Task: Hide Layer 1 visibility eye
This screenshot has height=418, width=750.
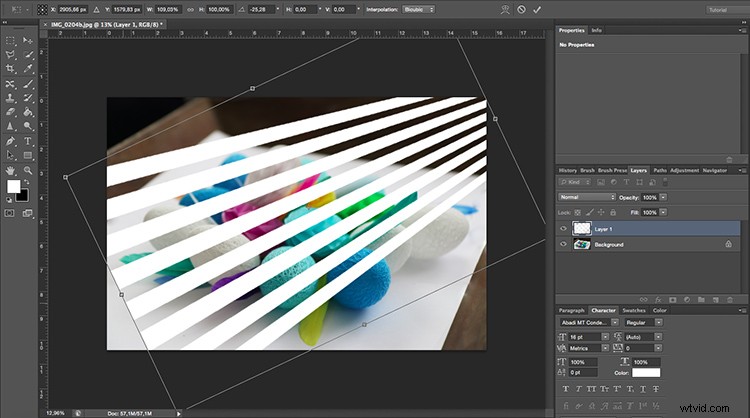Action: click(563, 229)
